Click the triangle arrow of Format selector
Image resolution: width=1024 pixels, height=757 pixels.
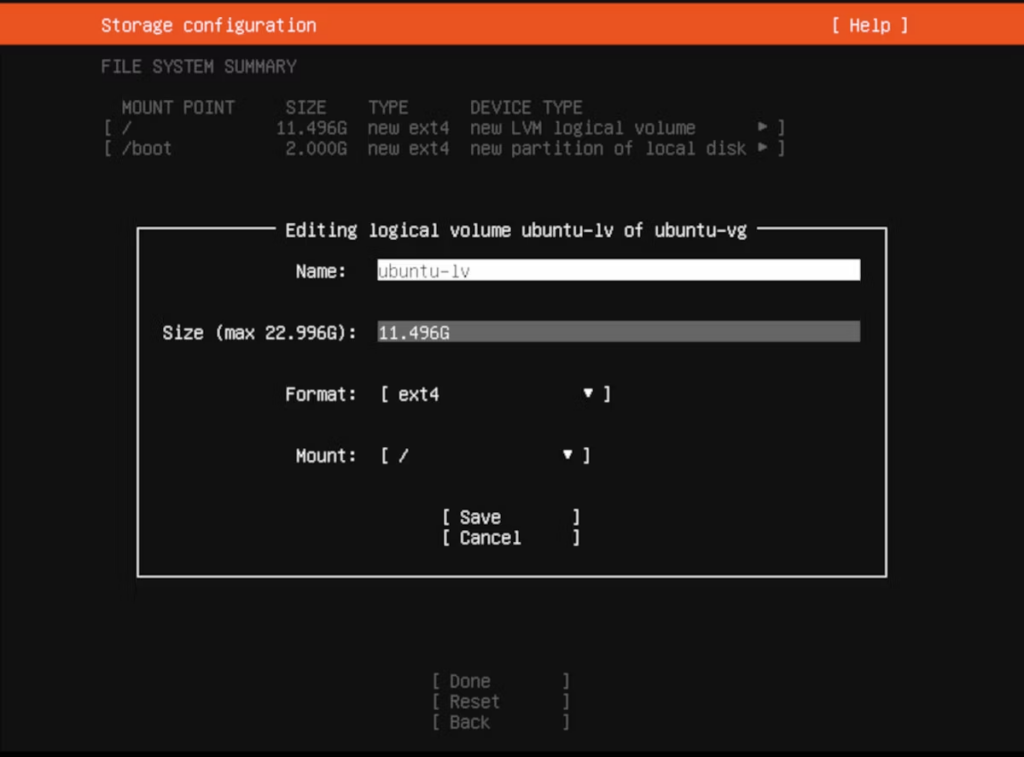[588, 393]
